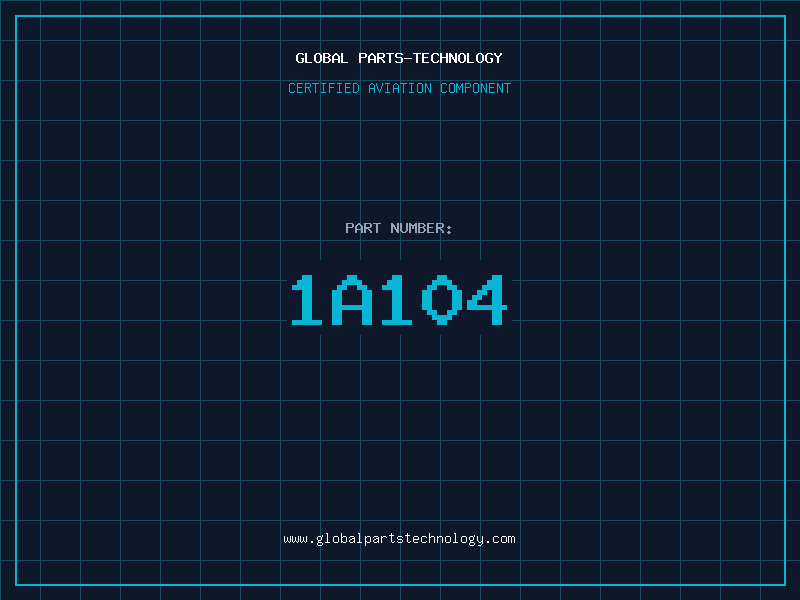Click the first digit 1 of part number

pos(309,301)
